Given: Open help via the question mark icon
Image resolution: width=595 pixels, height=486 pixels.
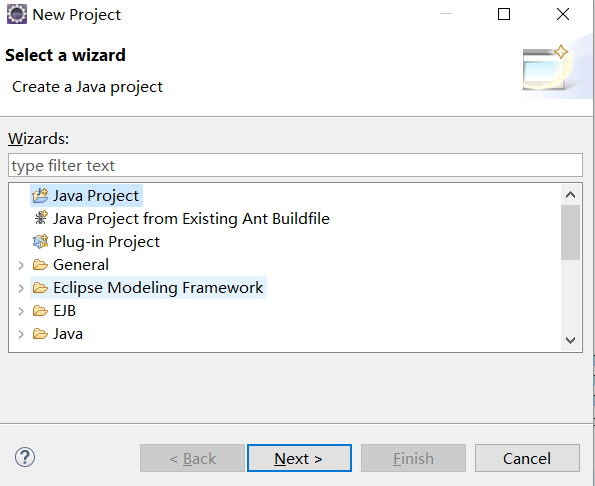Looking at the screenshot, I should 25,458.
